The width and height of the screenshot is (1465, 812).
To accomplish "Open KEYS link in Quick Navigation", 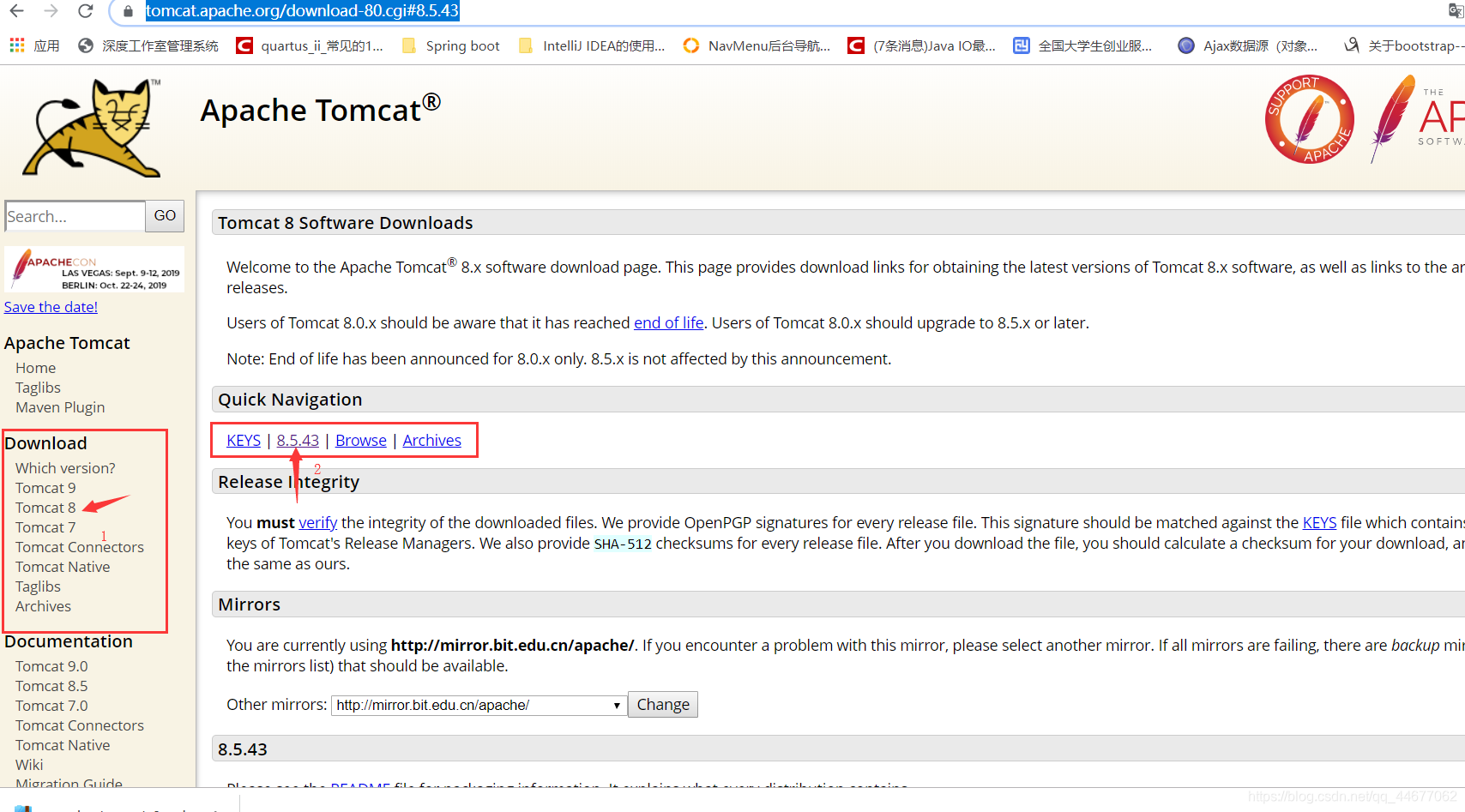I will (x=244, y=440).
